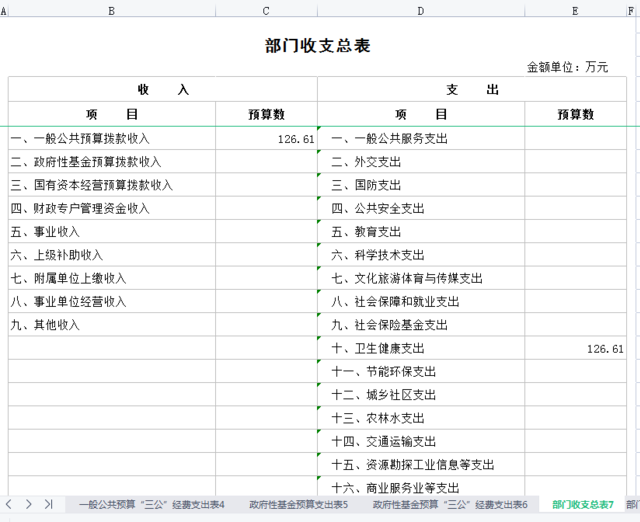Select the 九、其他收入 cell
Screen dimensions: 640x522
click(x=111, y=325)
